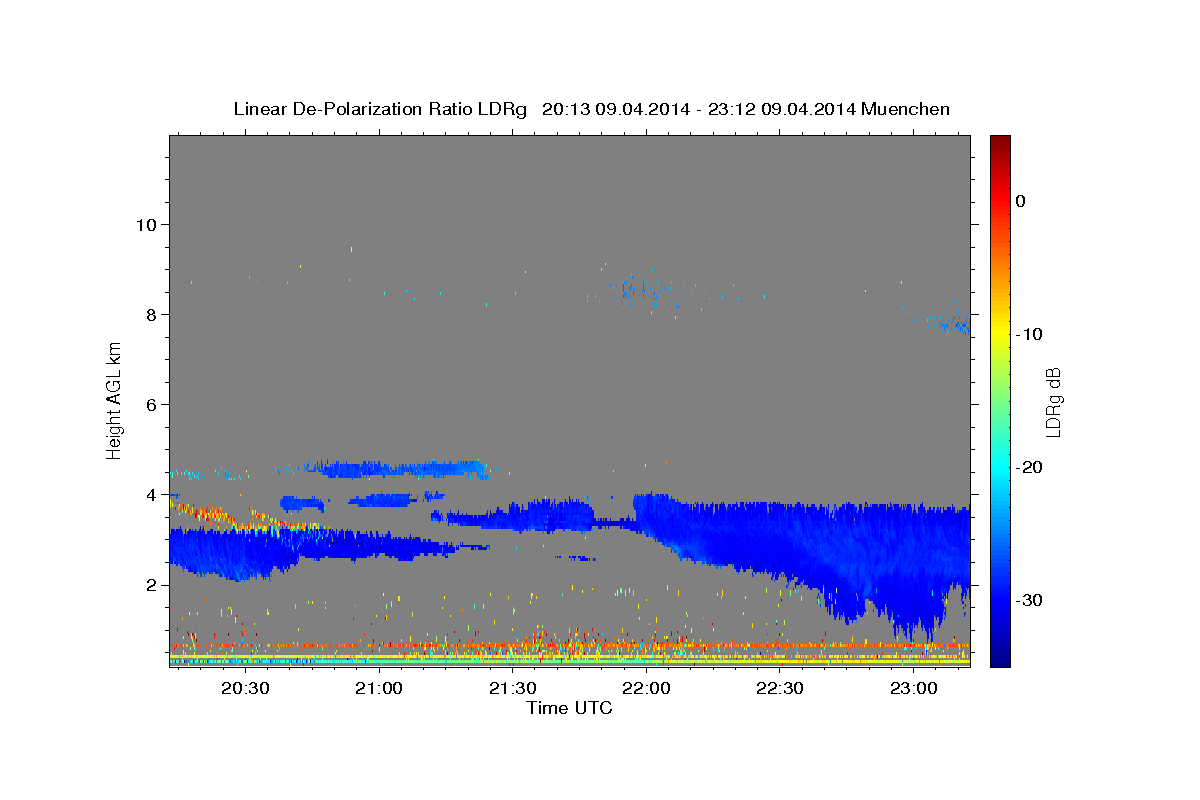Screen dimensions: 1200x800
Task: Click the height label 8
Action: pyautogui.click(x=151, y=314)
